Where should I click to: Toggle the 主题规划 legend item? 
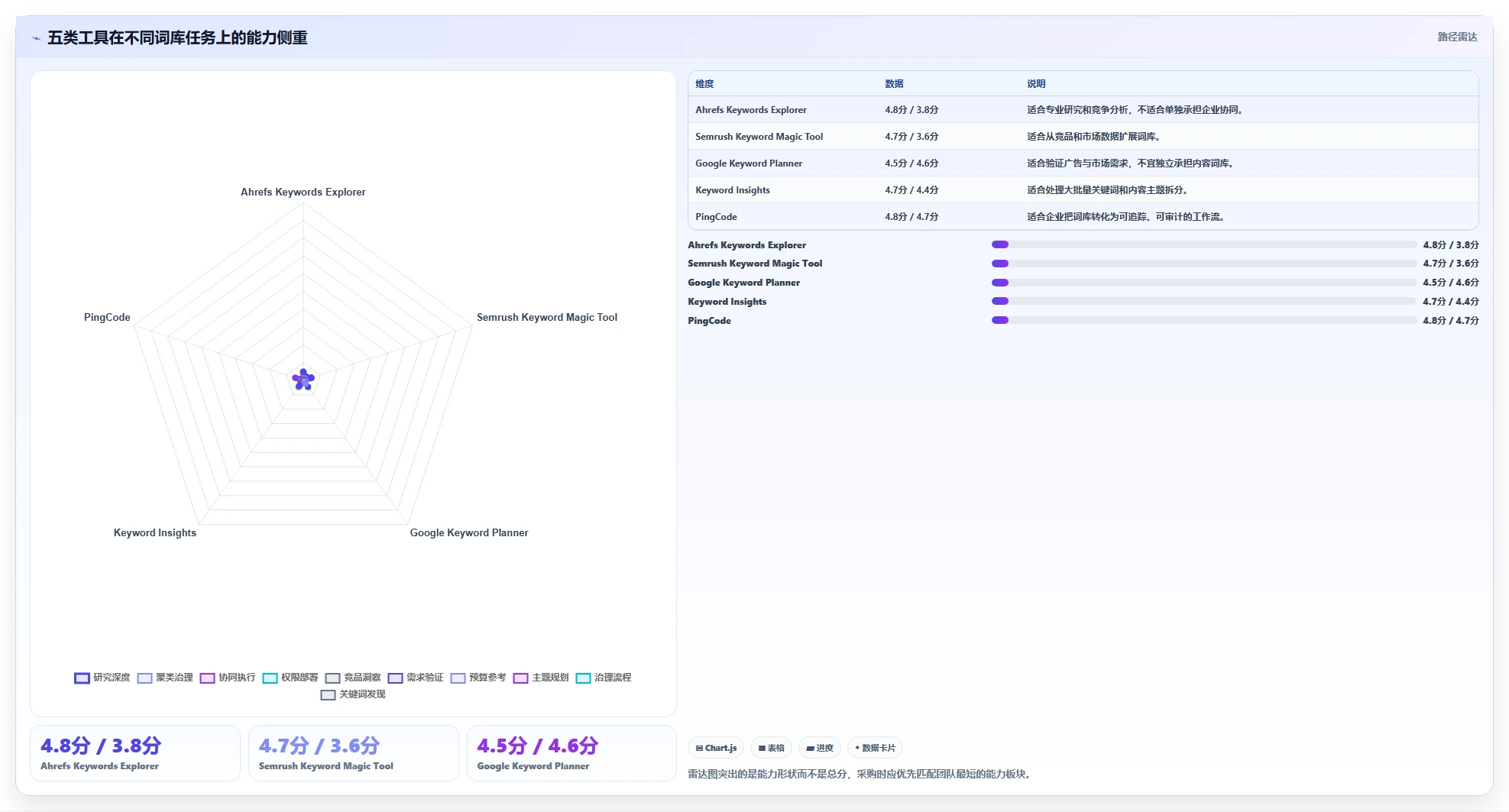(x=541, y=678)
